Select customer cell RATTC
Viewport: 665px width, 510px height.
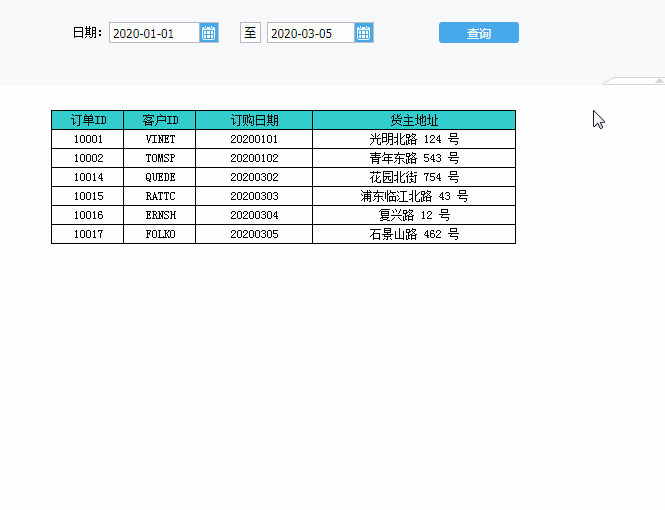click(x=159, y=196)
